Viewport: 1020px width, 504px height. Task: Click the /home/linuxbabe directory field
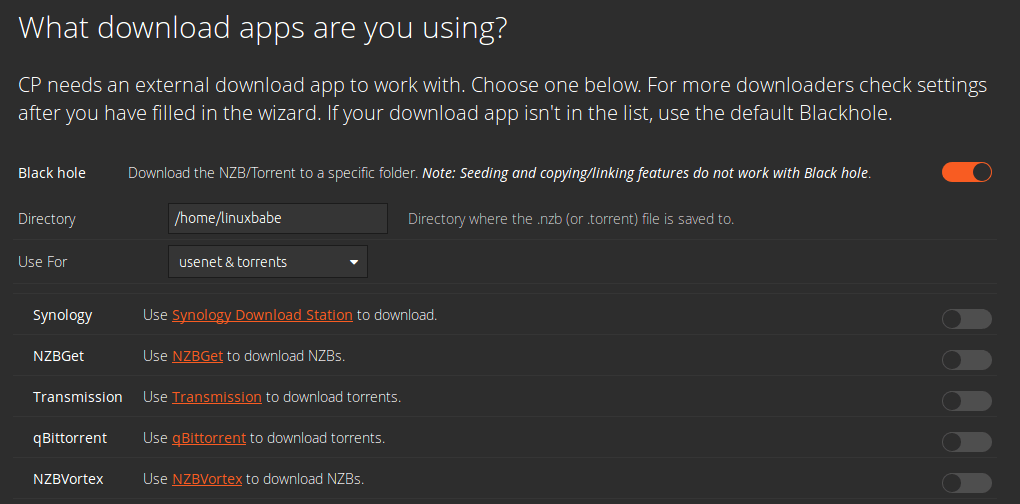tap(278, 218)
